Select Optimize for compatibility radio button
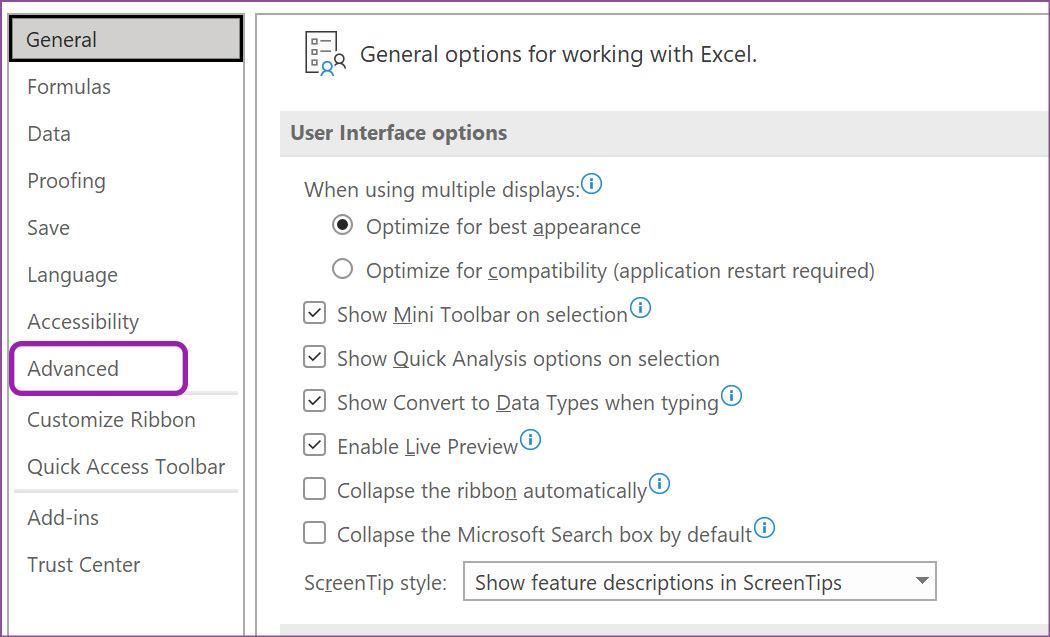The height and width of the screenshot is (637, 1050). click(x=342, y=269)
